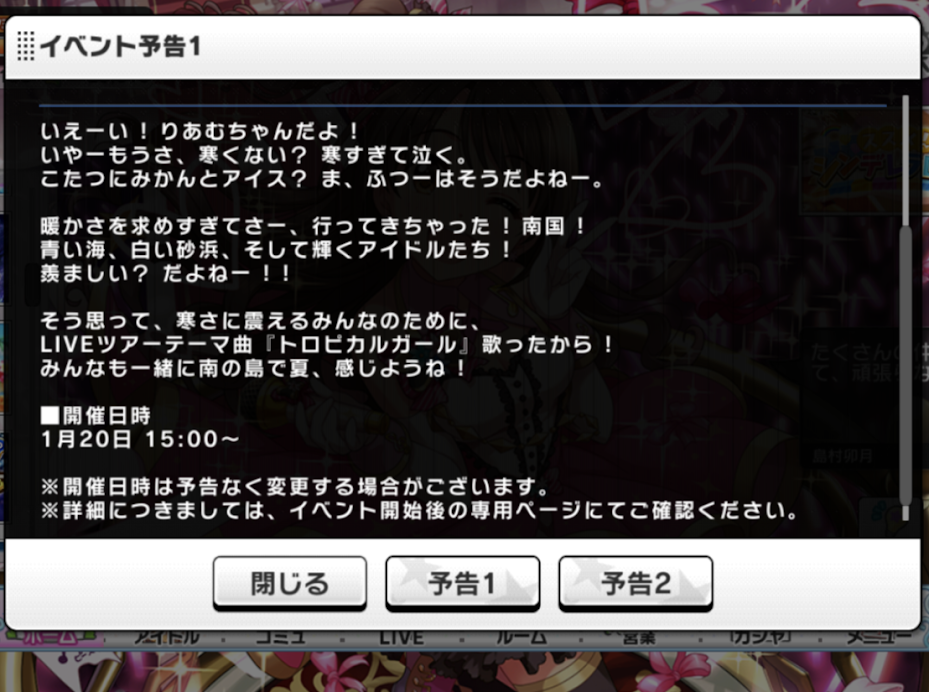Screen dimensions: 929x692
Task: Click the ■開催日時 heading marker
Action: tap(50, 415)
